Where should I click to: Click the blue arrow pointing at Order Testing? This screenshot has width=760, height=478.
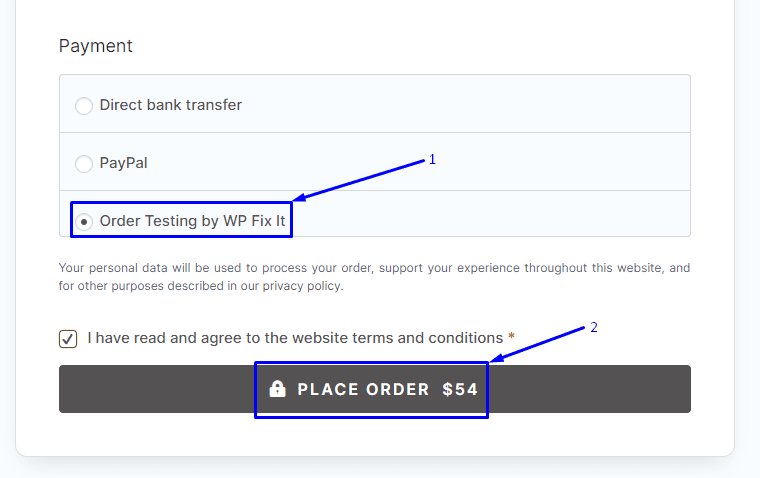click(x=360, y=180)
